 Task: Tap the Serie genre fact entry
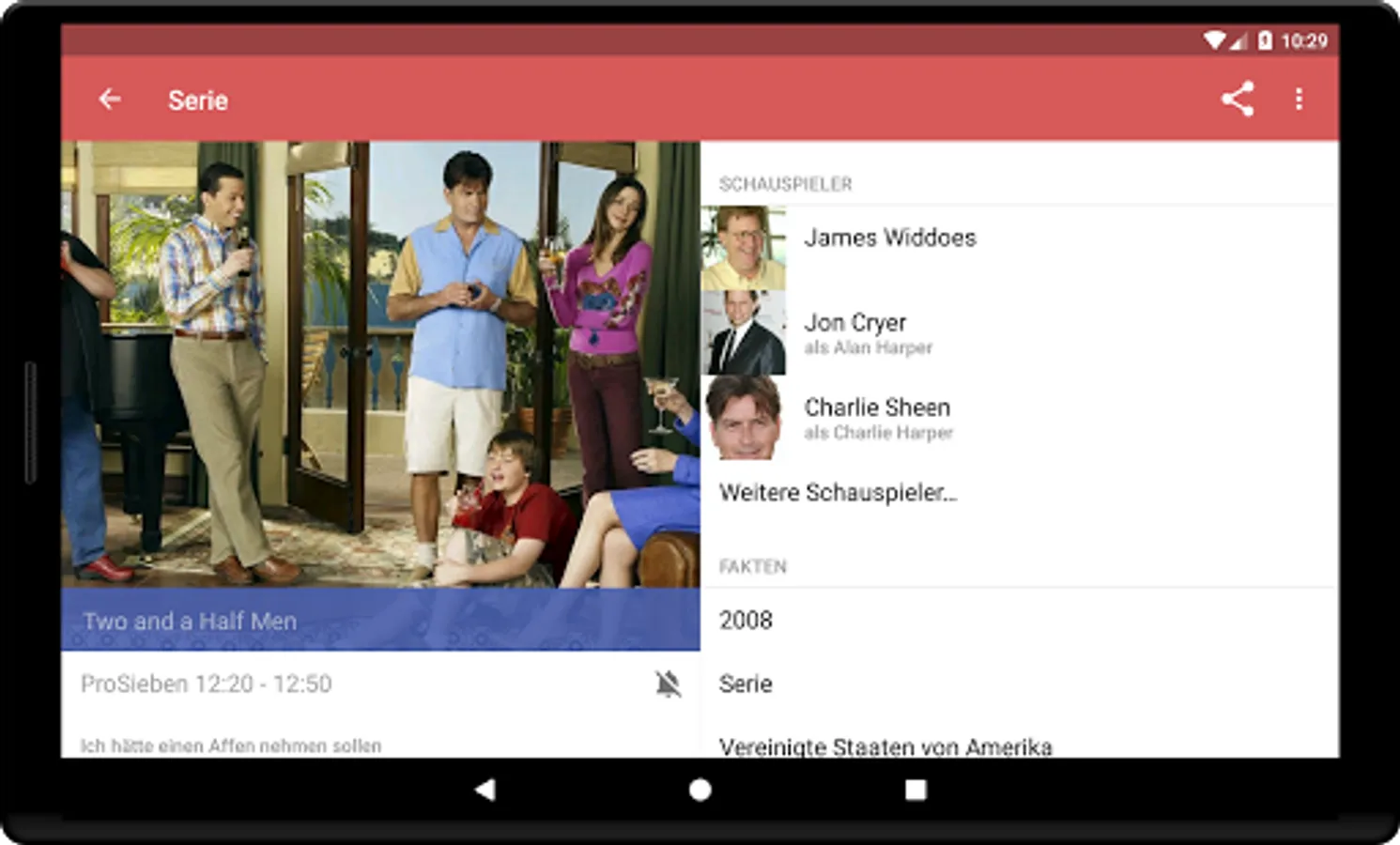746,684
